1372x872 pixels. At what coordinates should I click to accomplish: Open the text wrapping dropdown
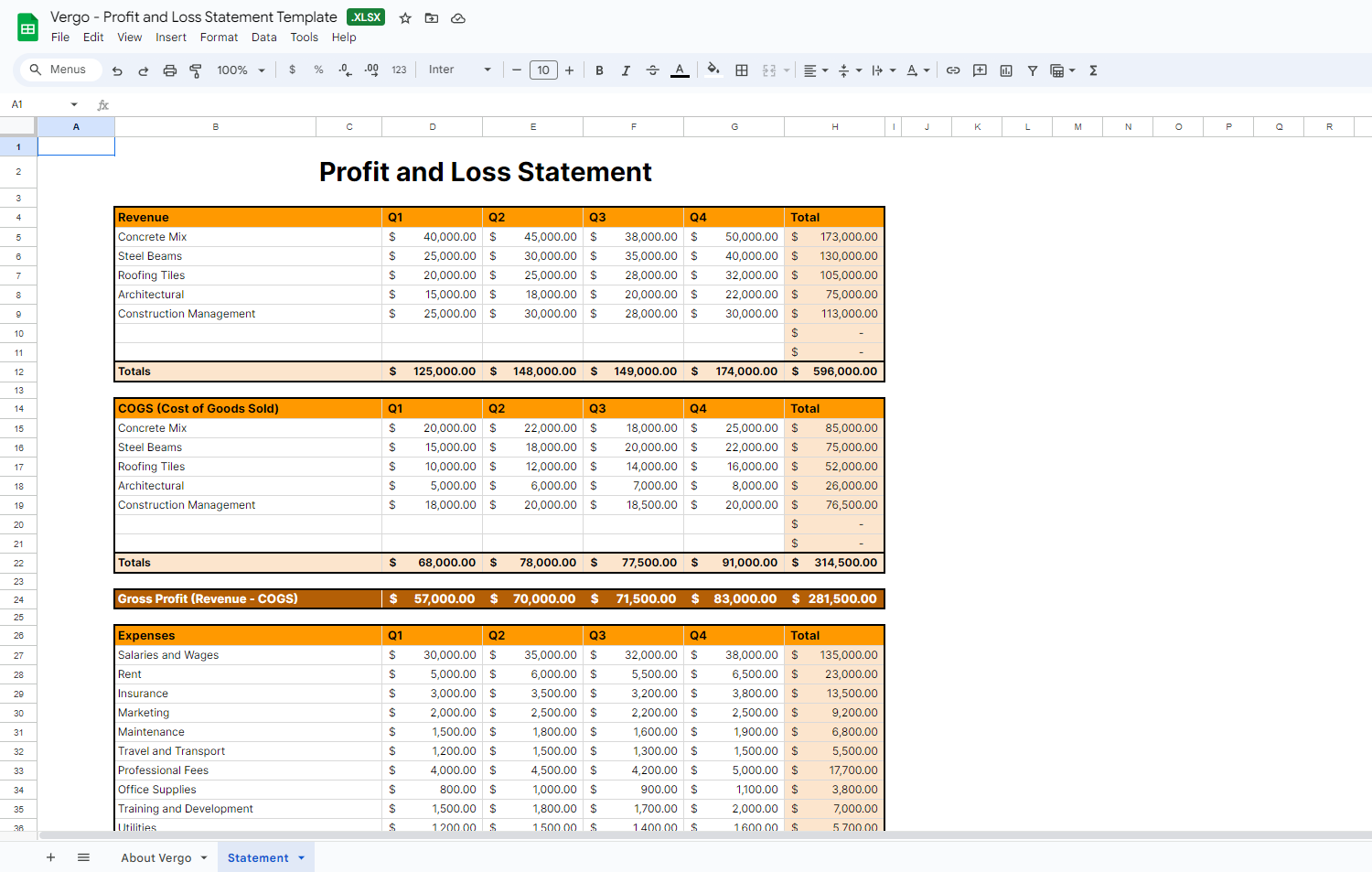(884, 70)
